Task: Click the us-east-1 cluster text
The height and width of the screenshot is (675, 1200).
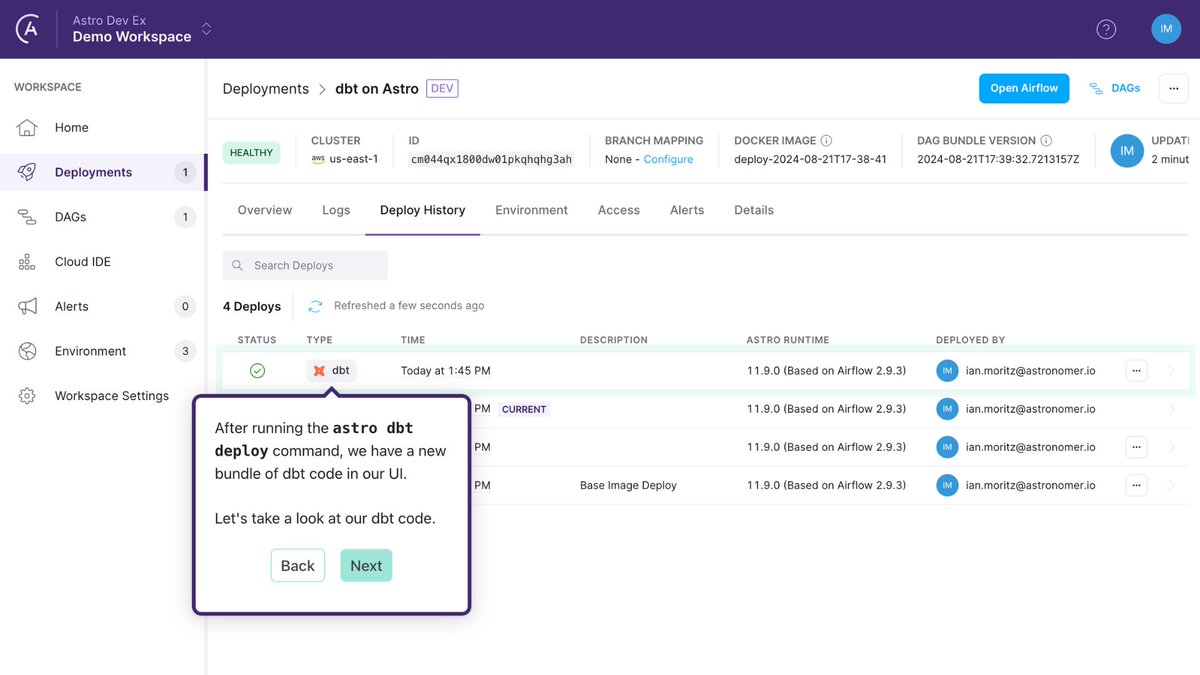Action: click(354, 160)
